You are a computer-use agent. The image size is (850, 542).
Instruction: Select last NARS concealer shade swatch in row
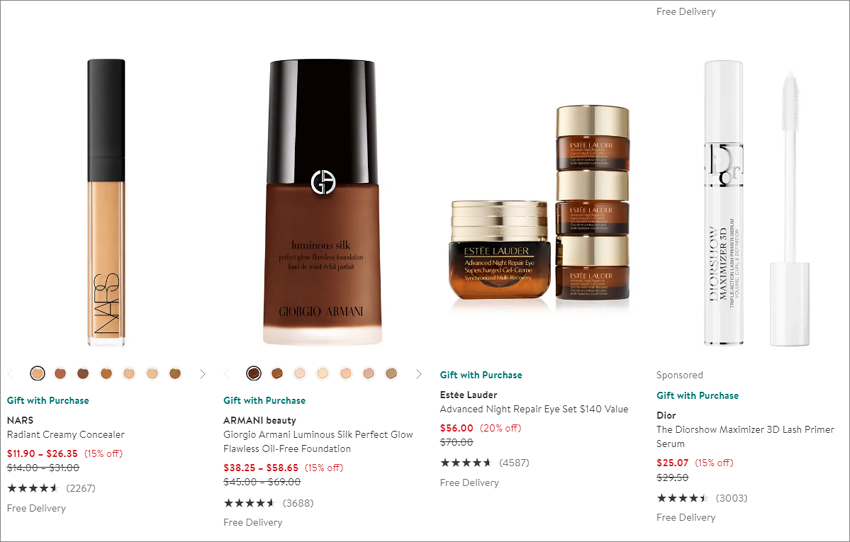pos(175,373)
